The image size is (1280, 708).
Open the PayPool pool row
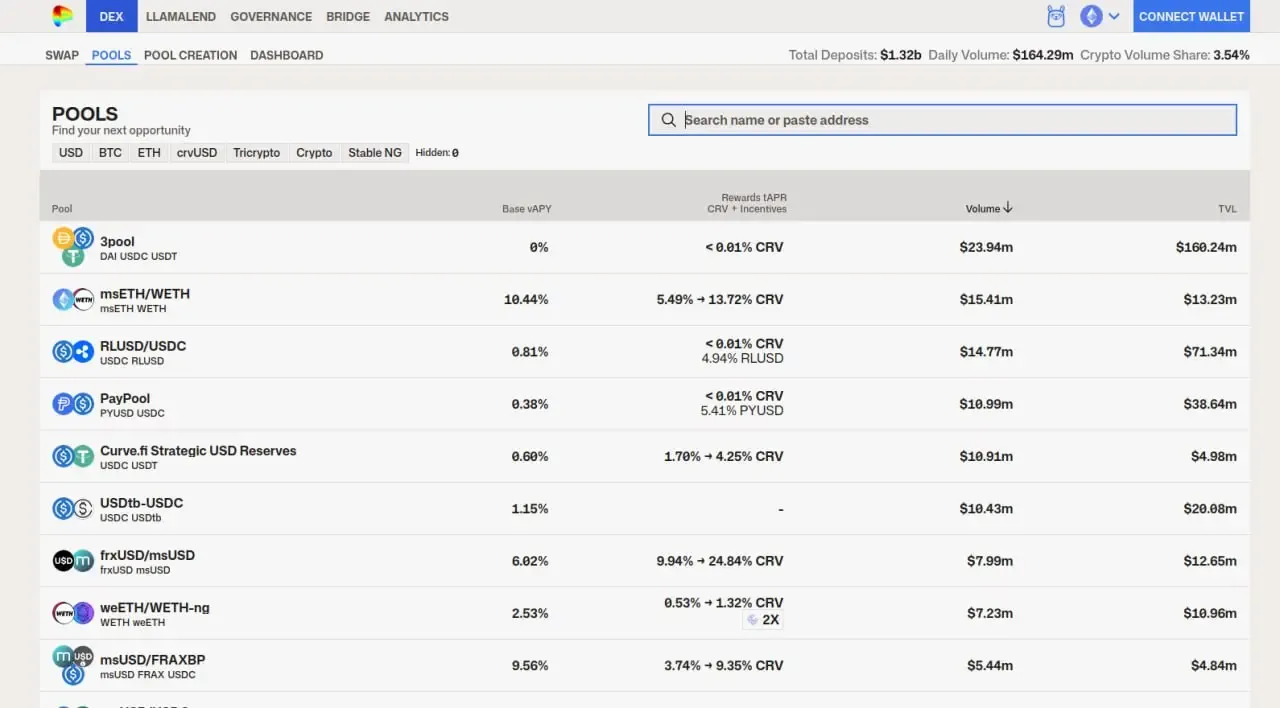pos(645,404)
